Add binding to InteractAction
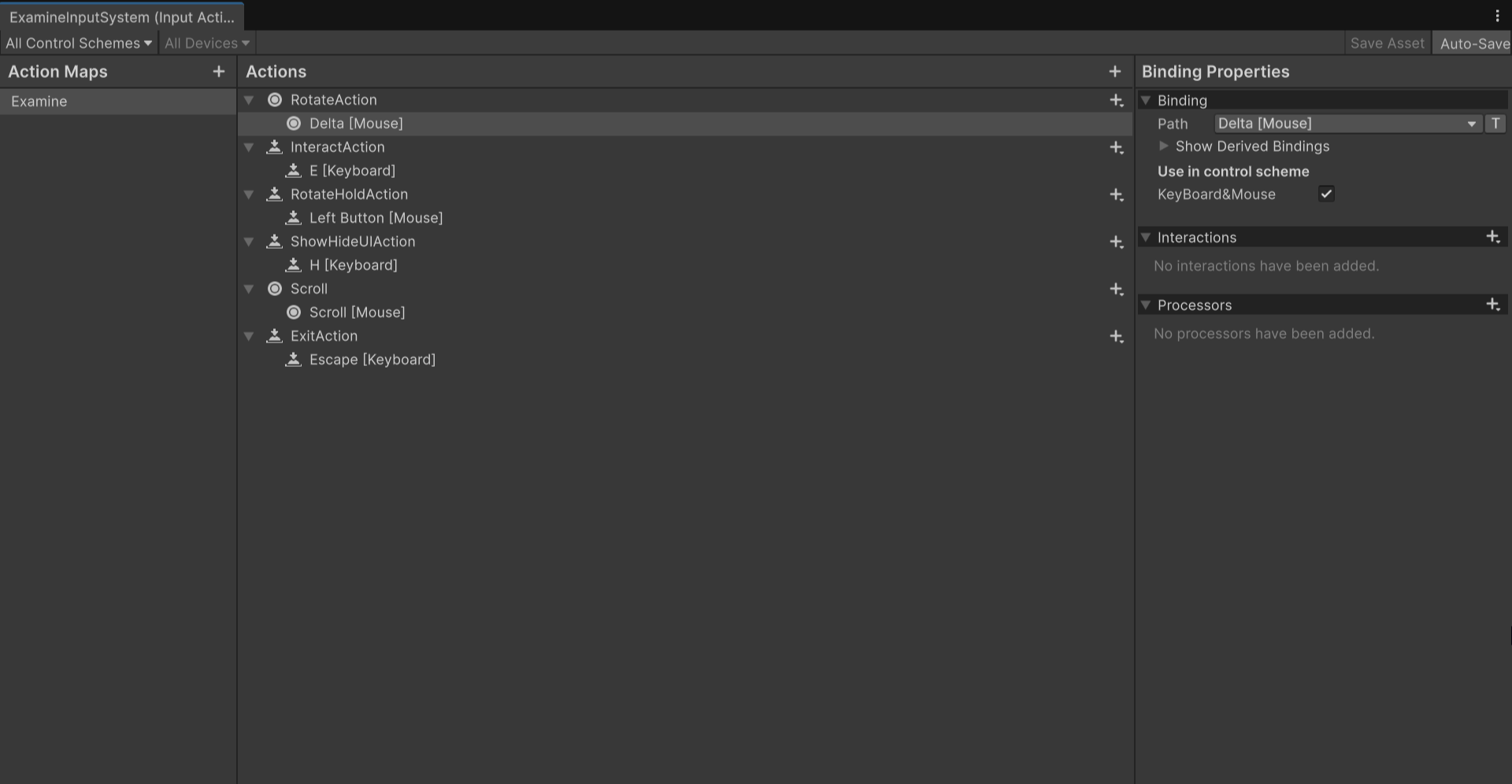This screenshot has height=784, width=1512. [1116, 147]
